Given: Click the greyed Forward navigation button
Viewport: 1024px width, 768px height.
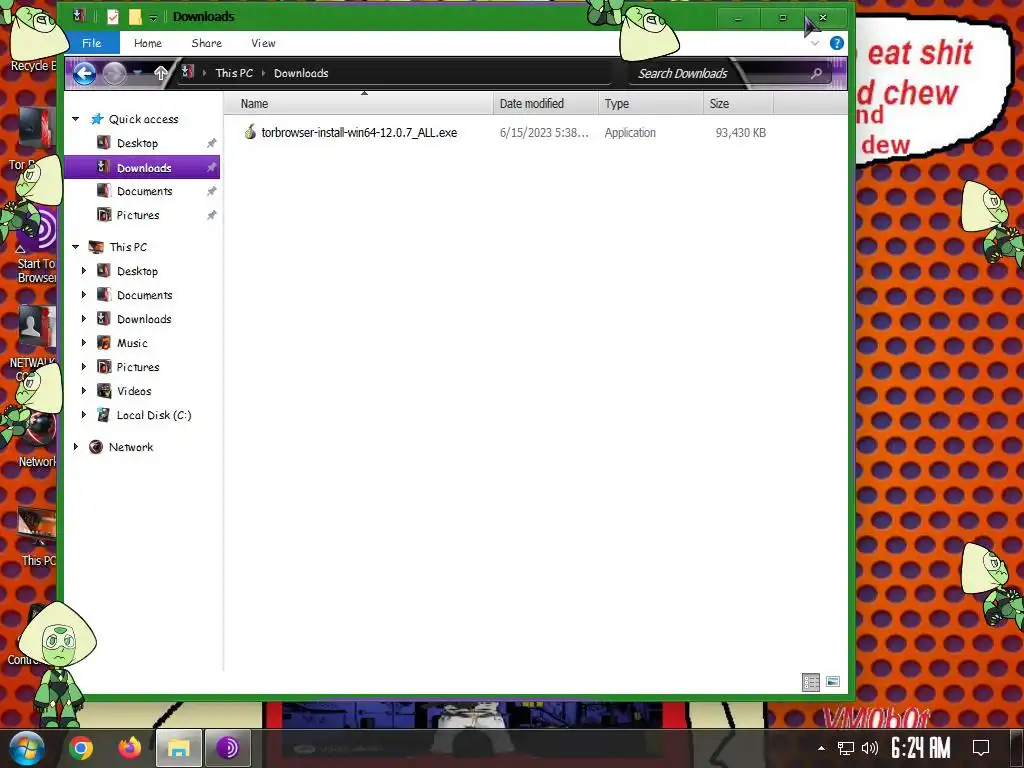Looking at the screenshot, I should point(114,73).
